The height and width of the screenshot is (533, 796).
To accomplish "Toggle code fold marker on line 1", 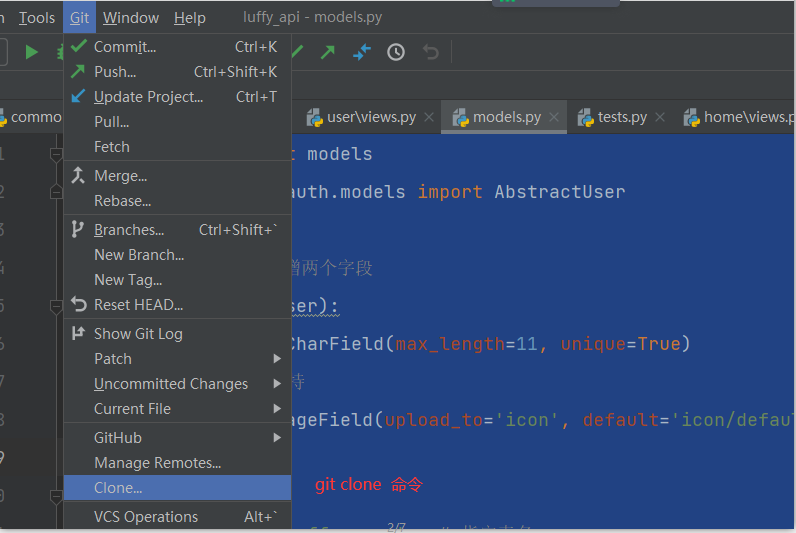I will click(x=56, y=154).
